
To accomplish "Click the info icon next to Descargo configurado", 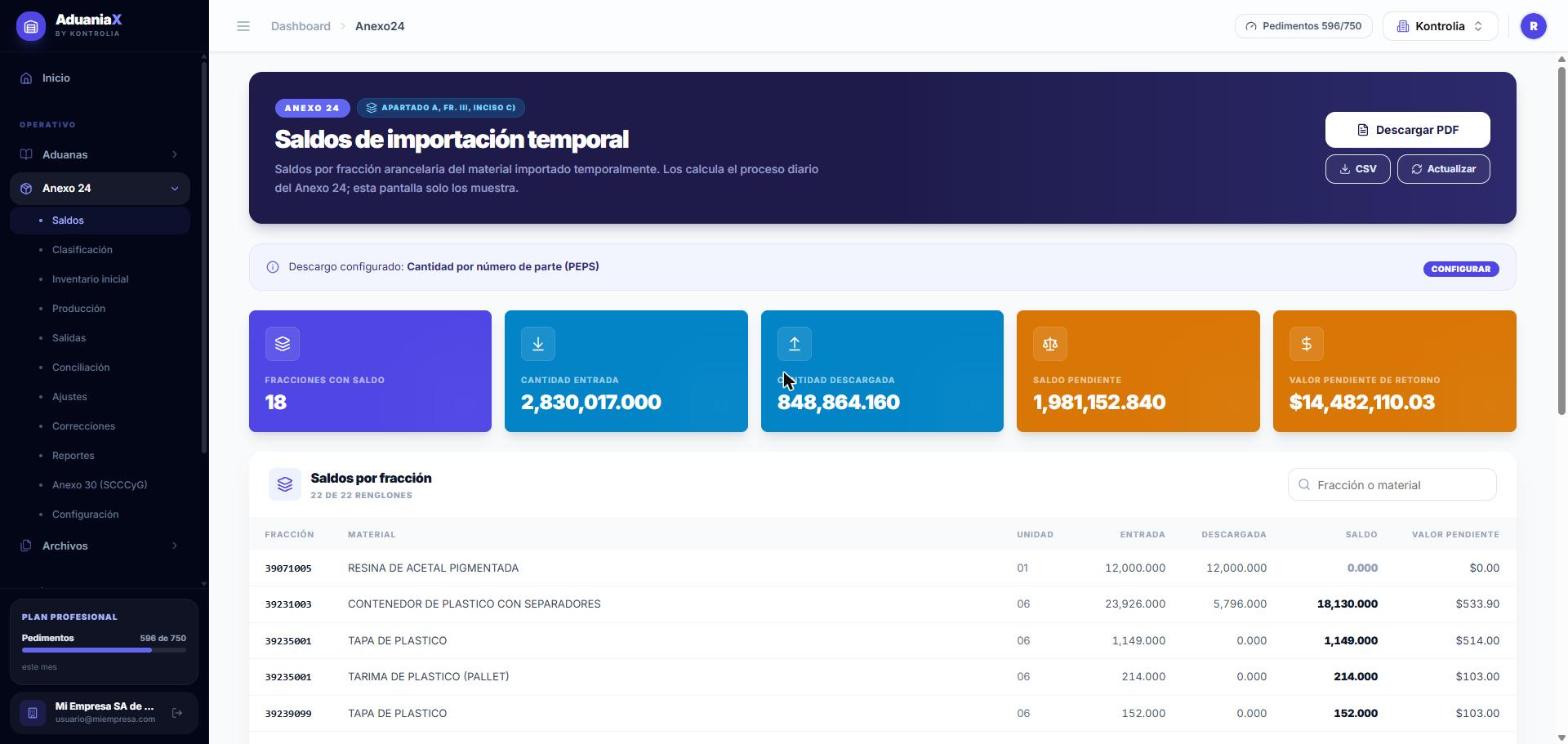I will pos(272,267).
